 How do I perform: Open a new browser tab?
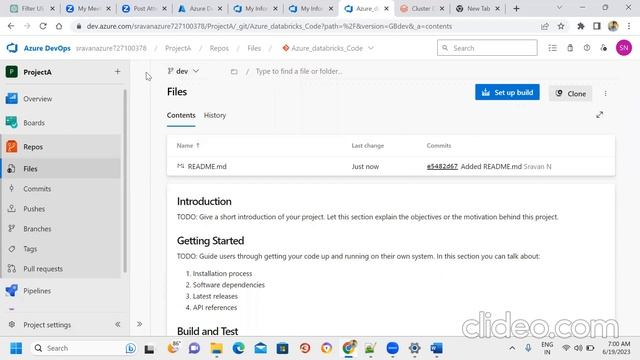(x=516, y=9)
